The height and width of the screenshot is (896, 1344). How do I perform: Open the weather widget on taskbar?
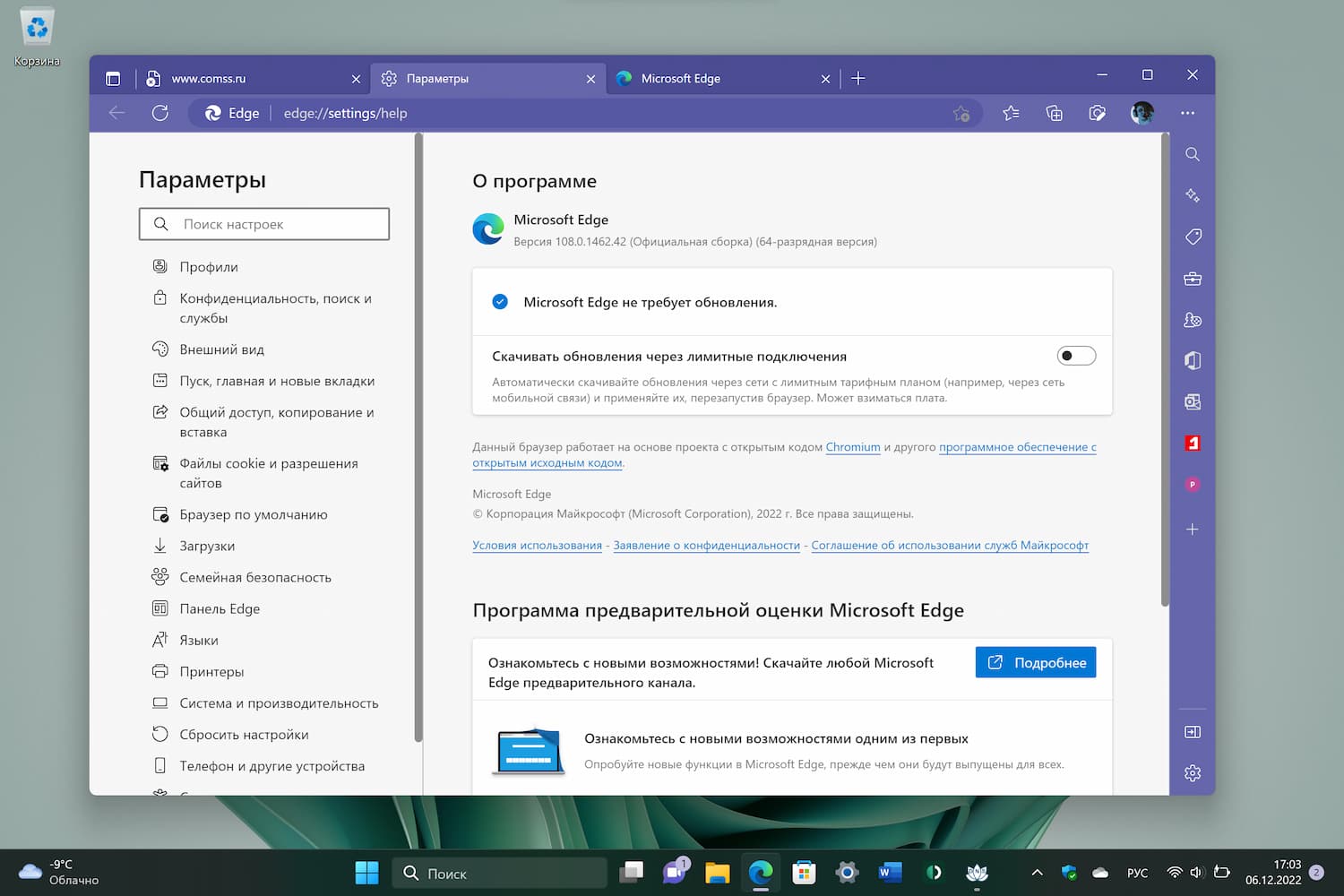59,872
